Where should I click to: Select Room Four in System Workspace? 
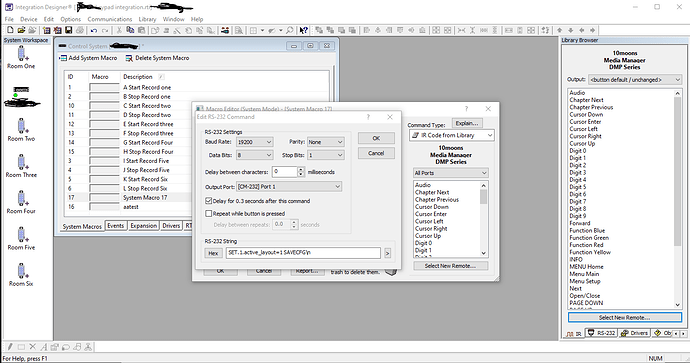pyautogui.click(x=21, y=203)
